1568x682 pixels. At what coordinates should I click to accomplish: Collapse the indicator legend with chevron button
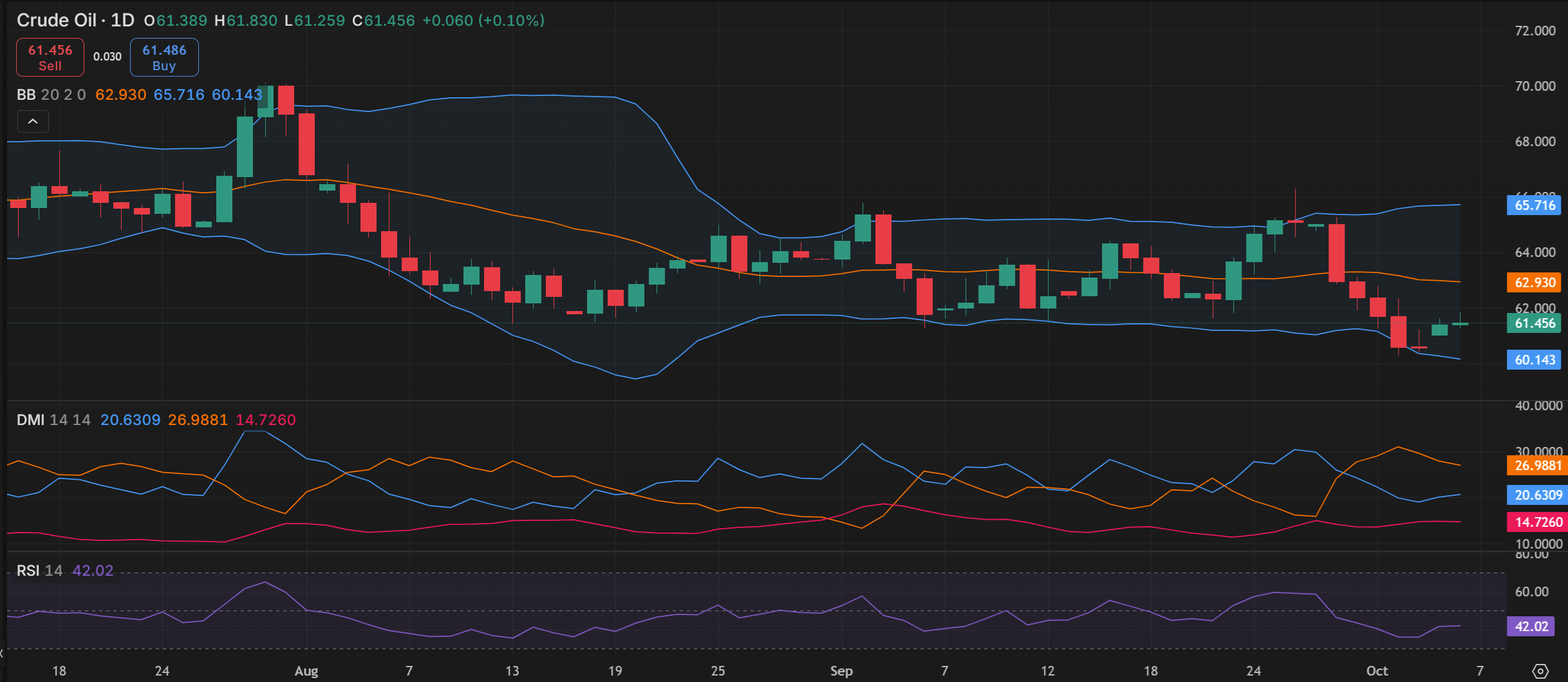(33, 122)
